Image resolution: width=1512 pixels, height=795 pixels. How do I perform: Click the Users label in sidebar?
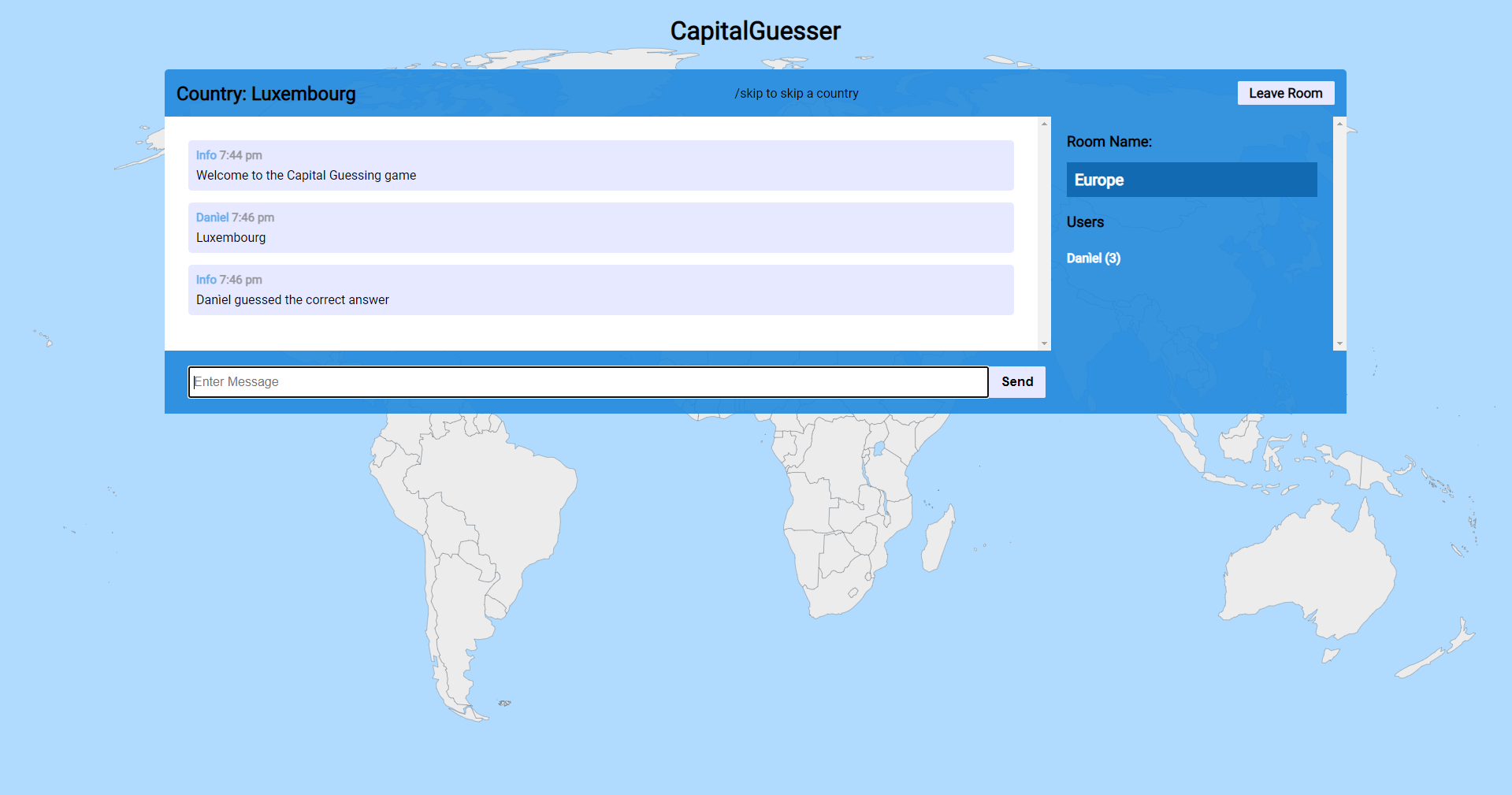coord(1085,222)
